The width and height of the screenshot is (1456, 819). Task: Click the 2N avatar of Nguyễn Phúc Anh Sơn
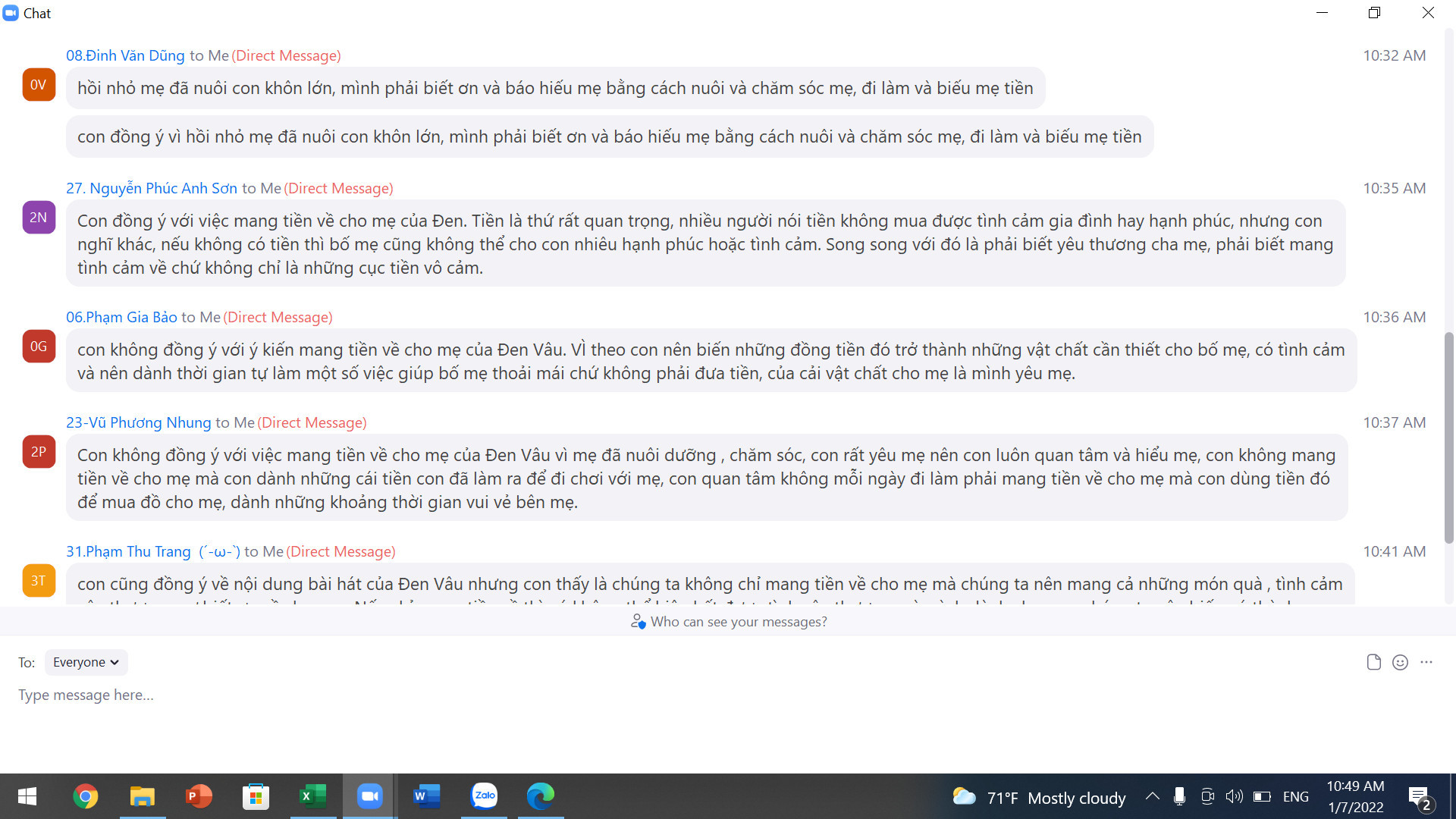(39, 218)
